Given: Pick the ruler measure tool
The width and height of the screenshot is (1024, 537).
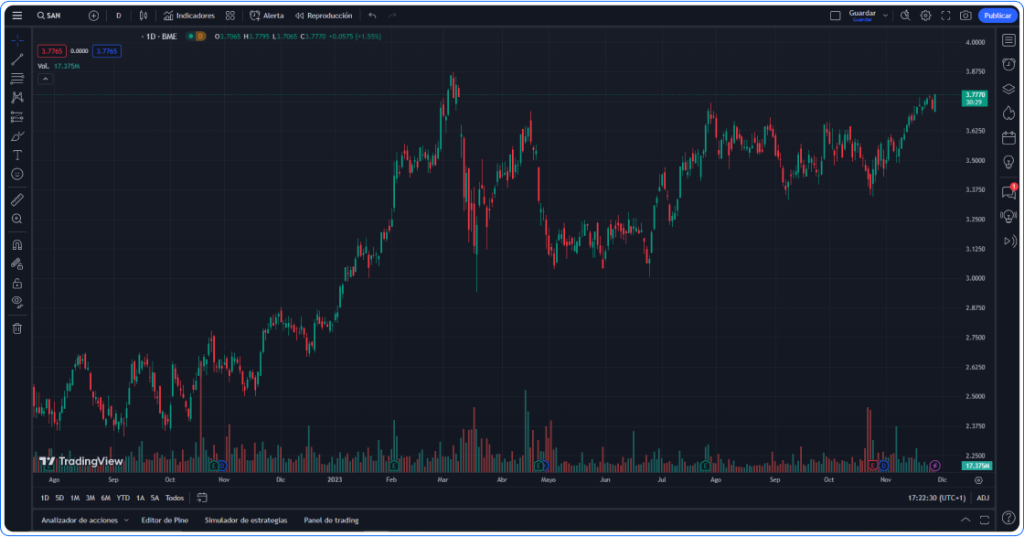Looking at the screenshot, I should pos(17,199).
